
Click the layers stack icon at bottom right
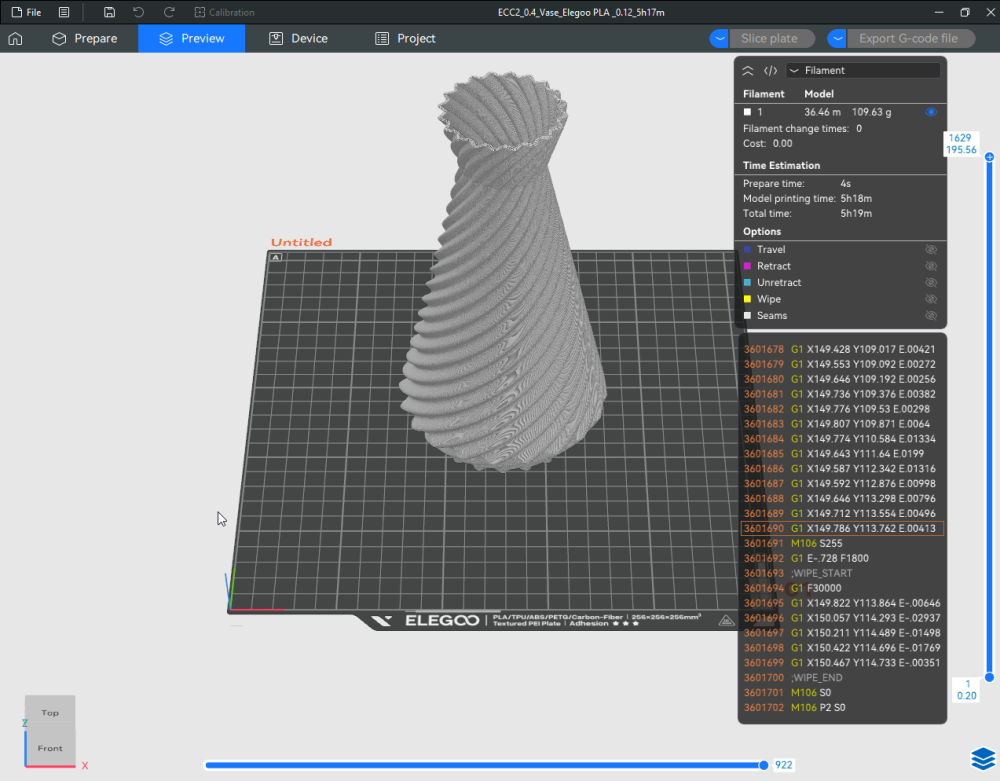point(981,758)
